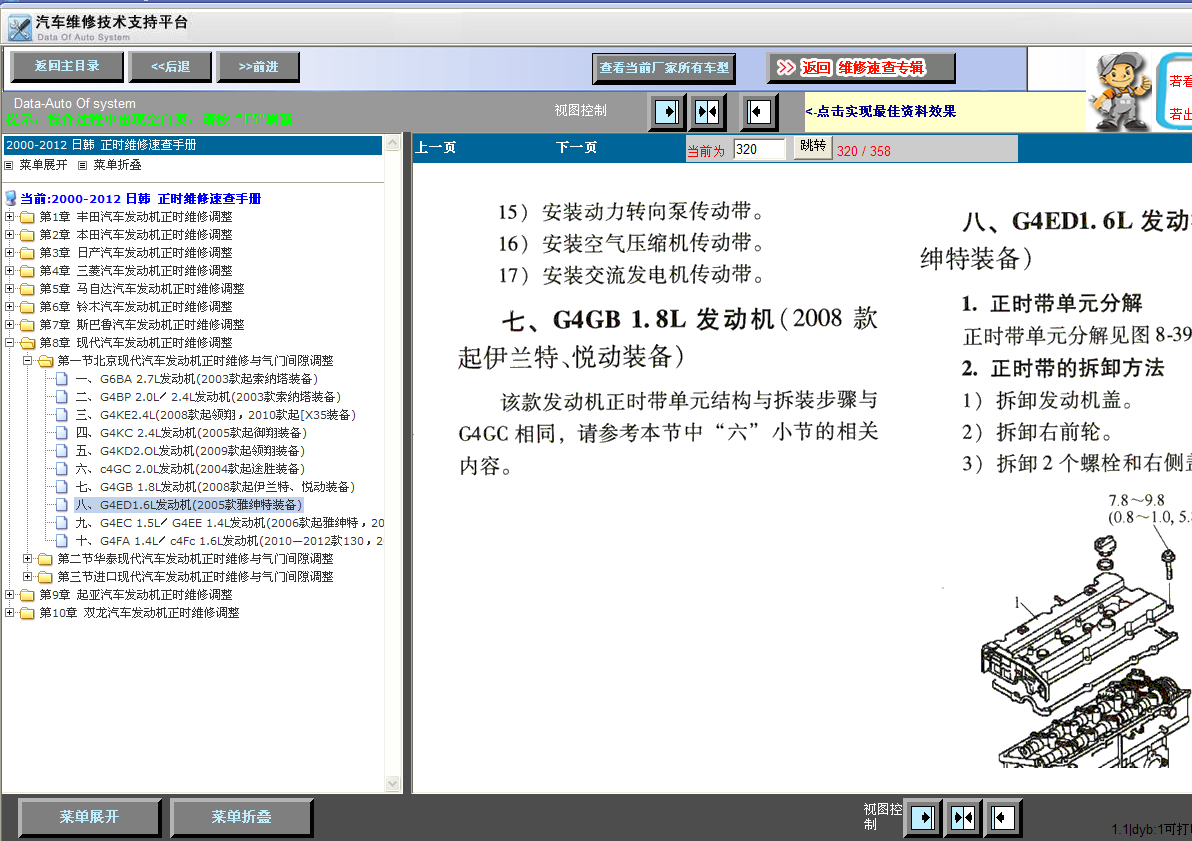This screenshot has width=1192, height=841.
Task: Click 第9章 起亚汽车发动机正时维修调整 label
Action: 136,595
